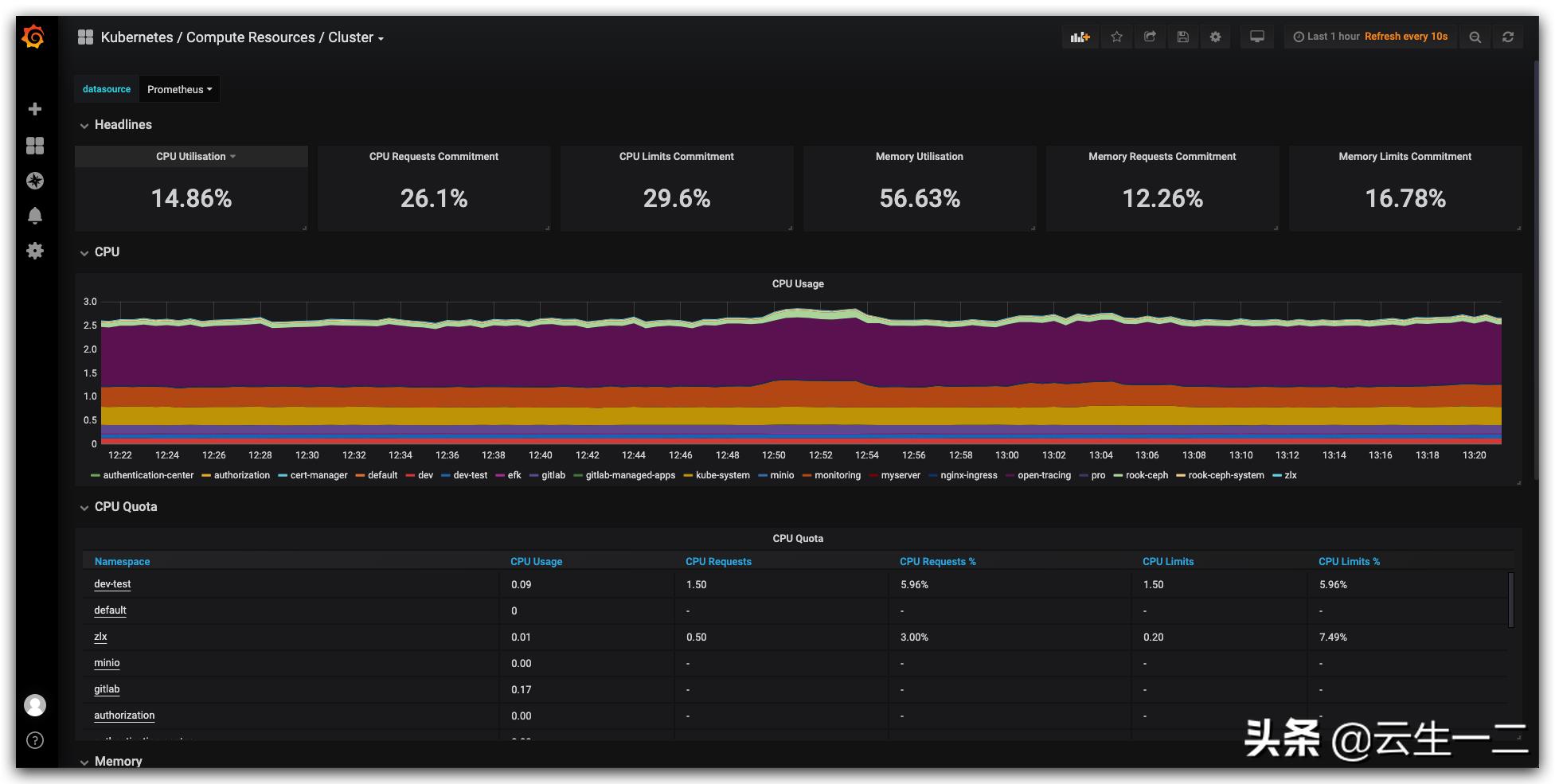The width and height of the screenshot is (1555, 784).
Task: Open the CPU Utilisation panel menu
Action: coord(191,156)
